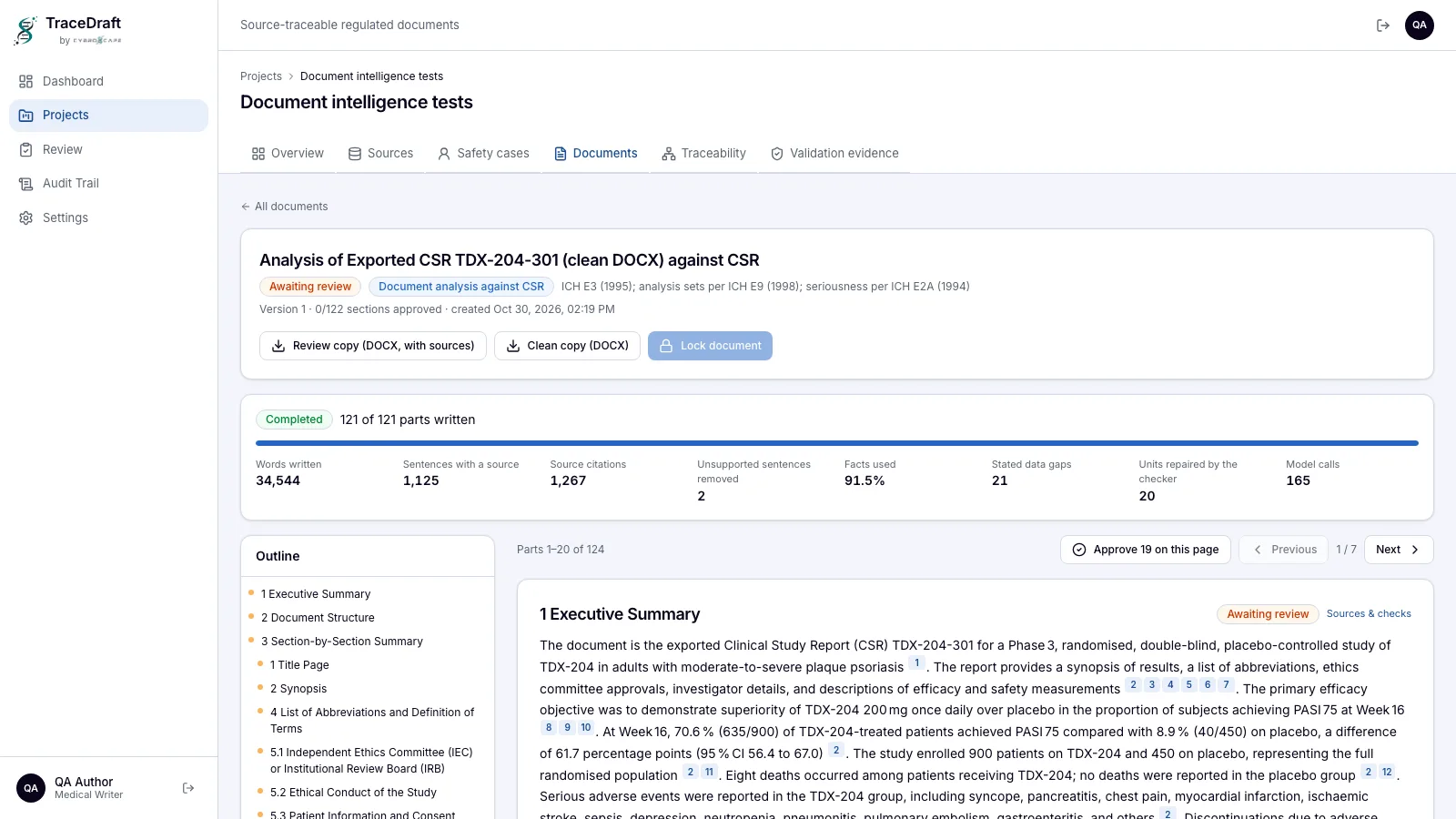1456x819 pixels.
Task: Go to Audit Trail
Action: coord(108,184)
